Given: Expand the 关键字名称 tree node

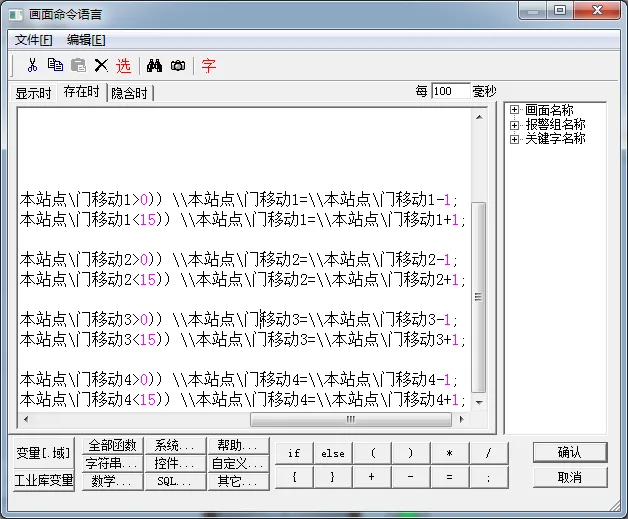Looking at the screenshot, I should [514, 139].
